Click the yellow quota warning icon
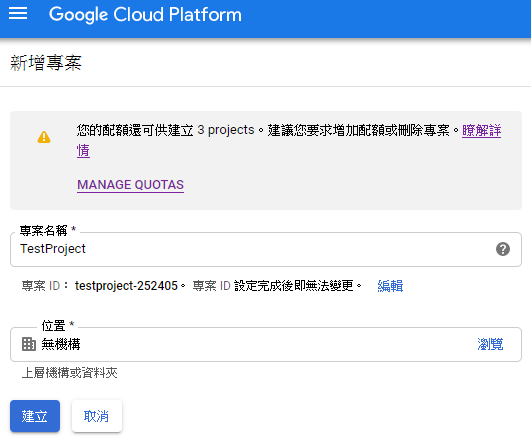Image resolution: width=531 pixels, height=443 pixels. 44,137
